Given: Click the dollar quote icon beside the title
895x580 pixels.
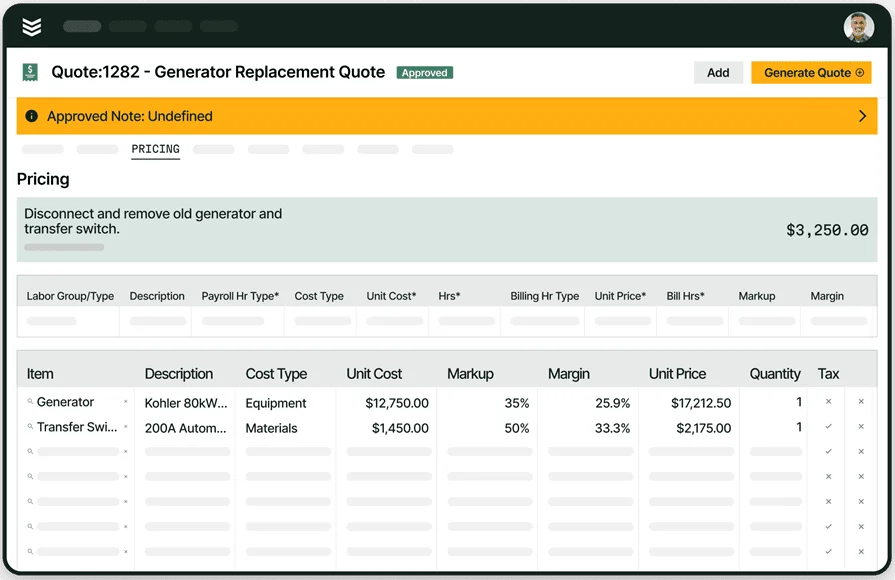Looking at the screenshot, I should click(x=30, y=72).
